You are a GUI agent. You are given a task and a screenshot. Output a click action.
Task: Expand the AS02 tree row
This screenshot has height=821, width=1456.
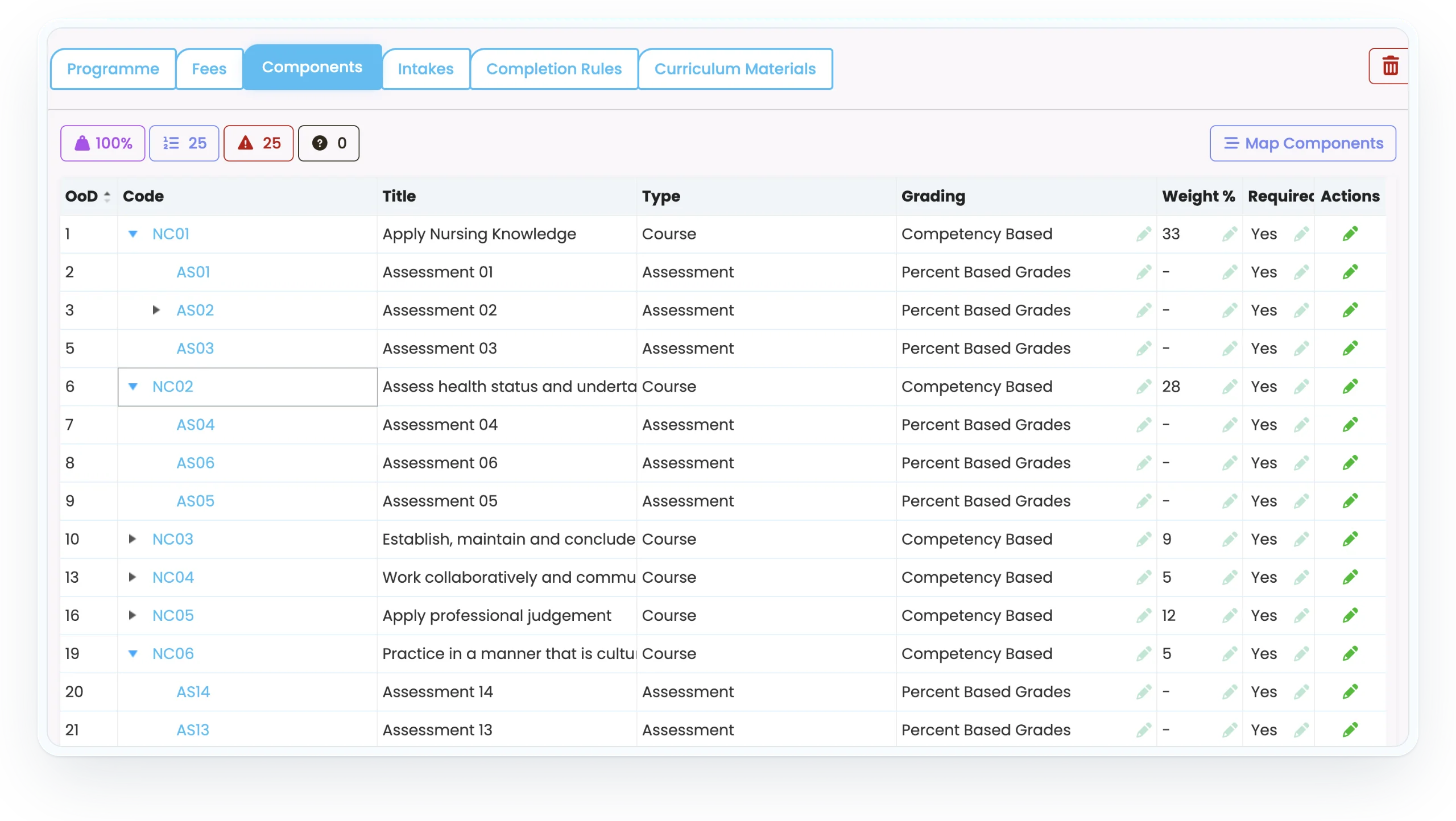156,310
